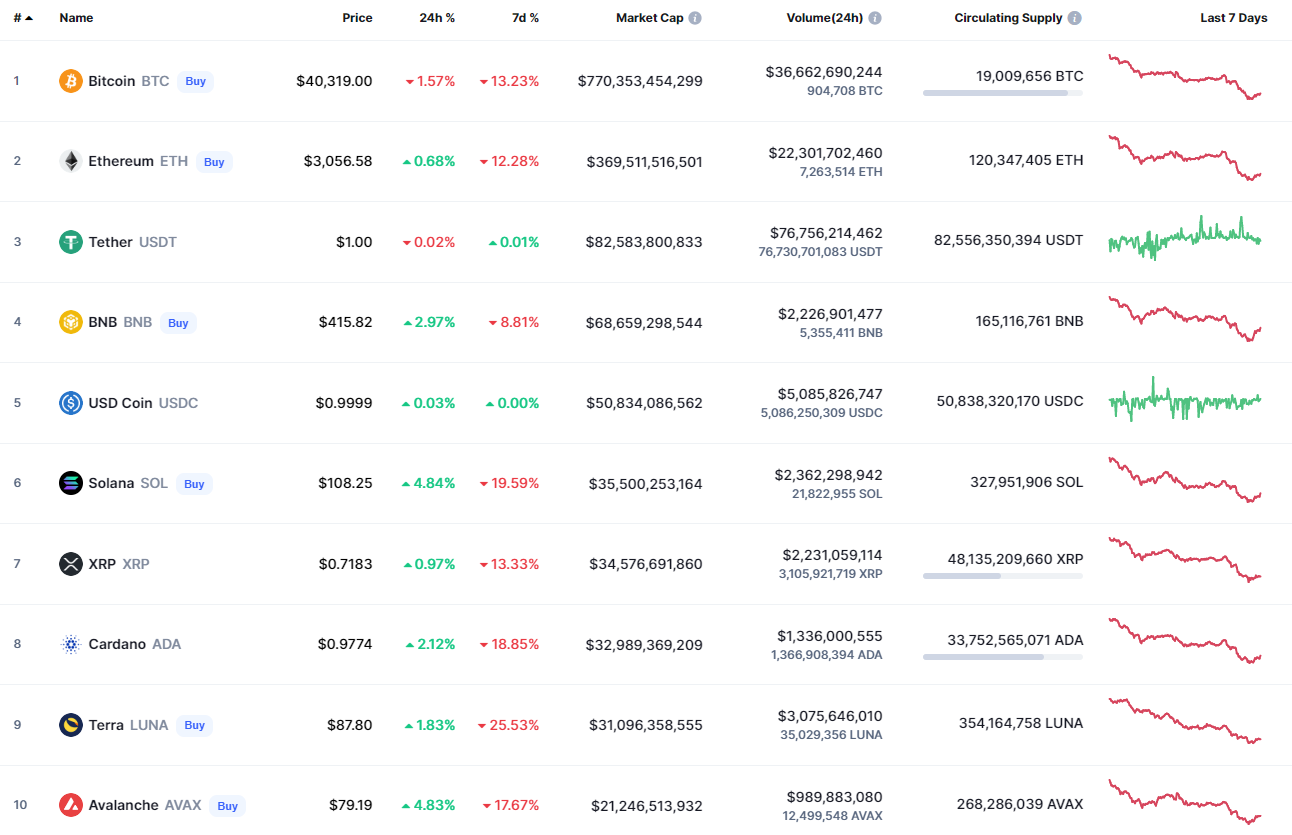Click the BNB yellow logo icon
The height and width of the screenshot is (835, 1292).
coord(71,322)
